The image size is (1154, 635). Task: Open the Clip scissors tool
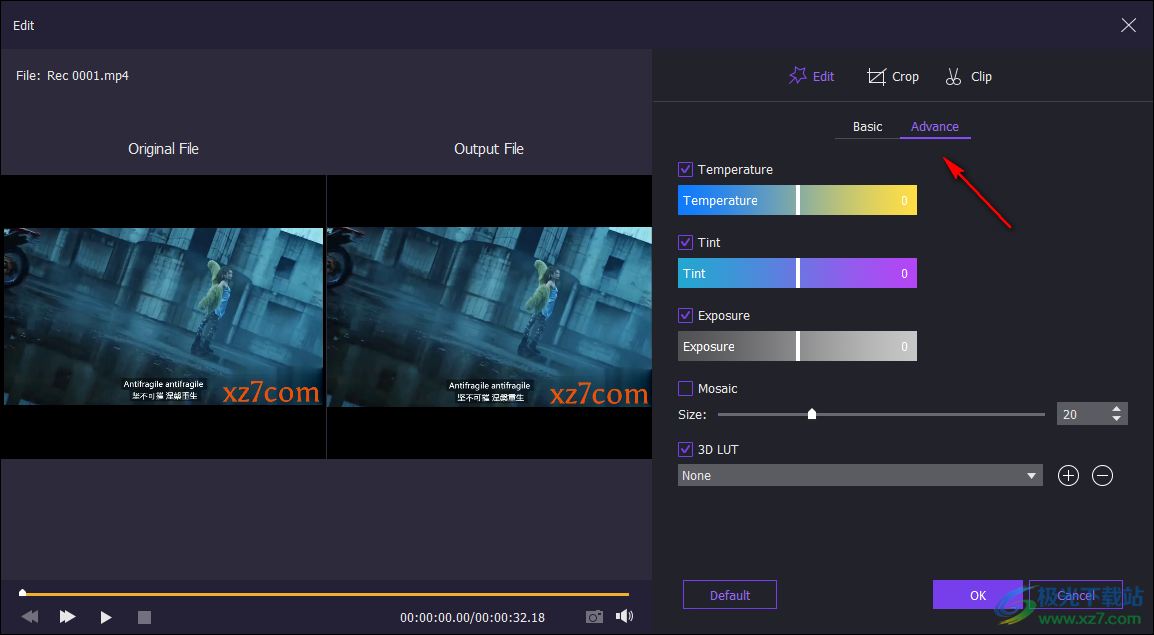pos(969,77)
